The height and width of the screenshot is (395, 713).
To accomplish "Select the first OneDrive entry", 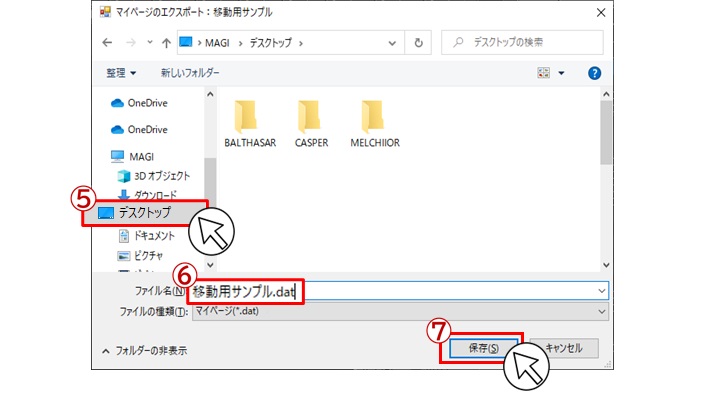I will [x=139, y=103].
